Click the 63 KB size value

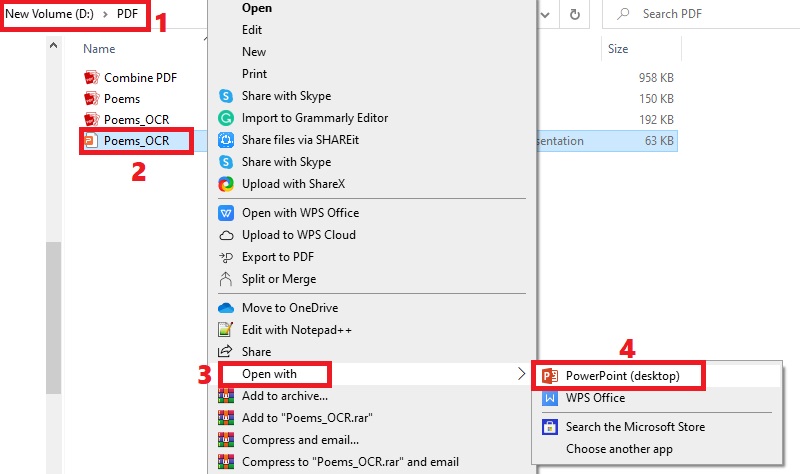coord(659,141)
